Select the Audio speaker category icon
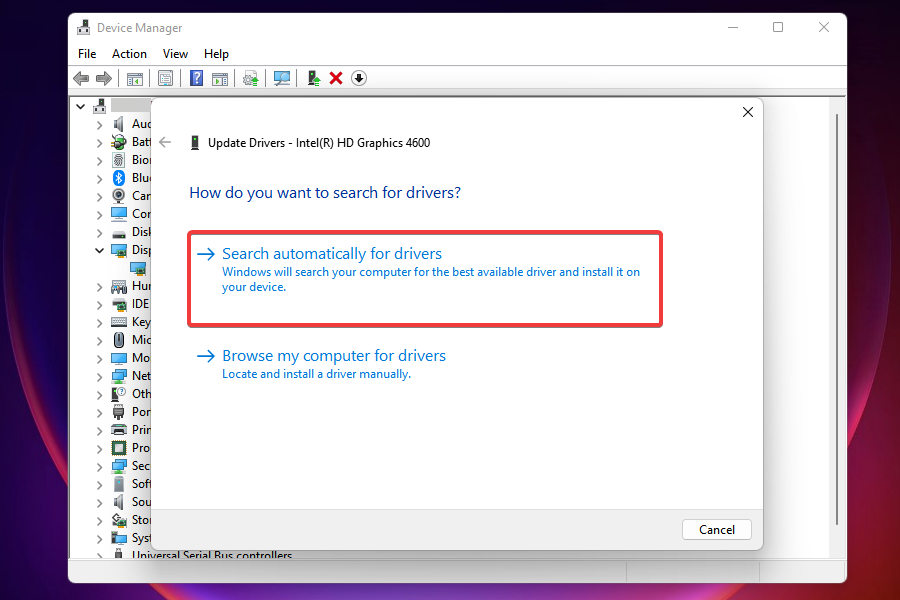The image size is (900, 600). pos(119,124)
